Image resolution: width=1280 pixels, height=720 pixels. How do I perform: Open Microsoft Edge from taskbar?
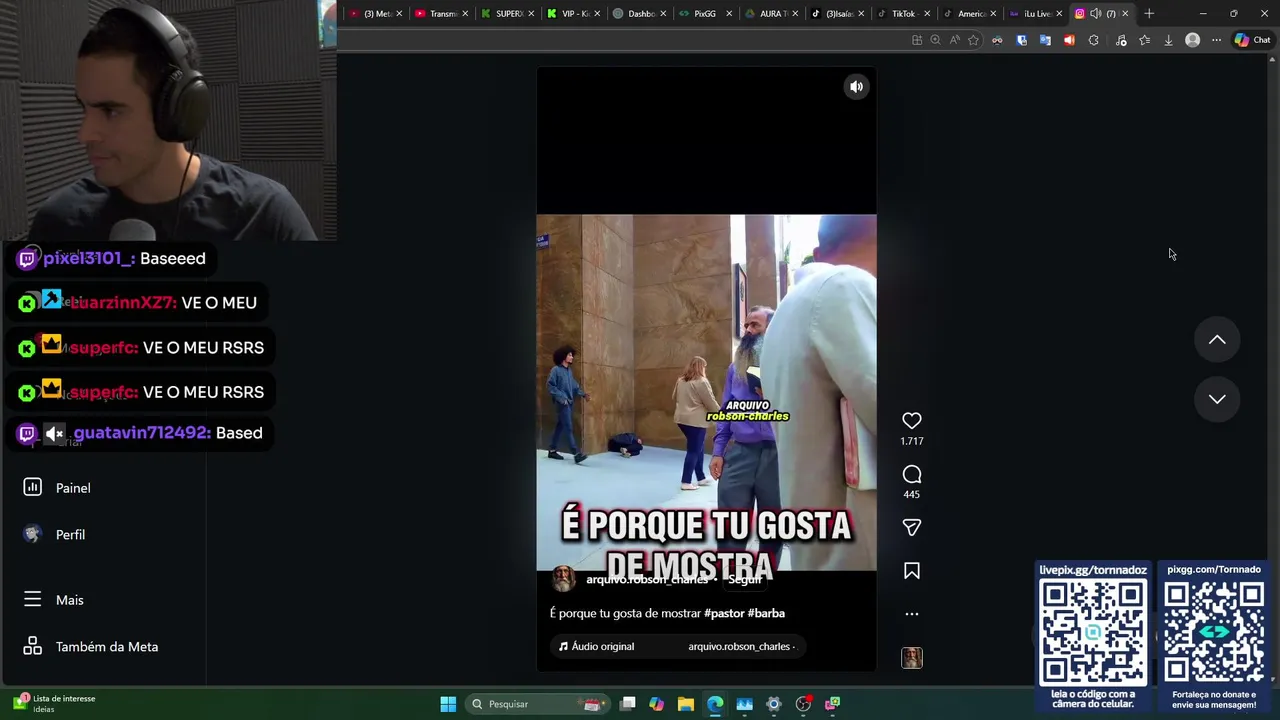(x=715, y=704)
